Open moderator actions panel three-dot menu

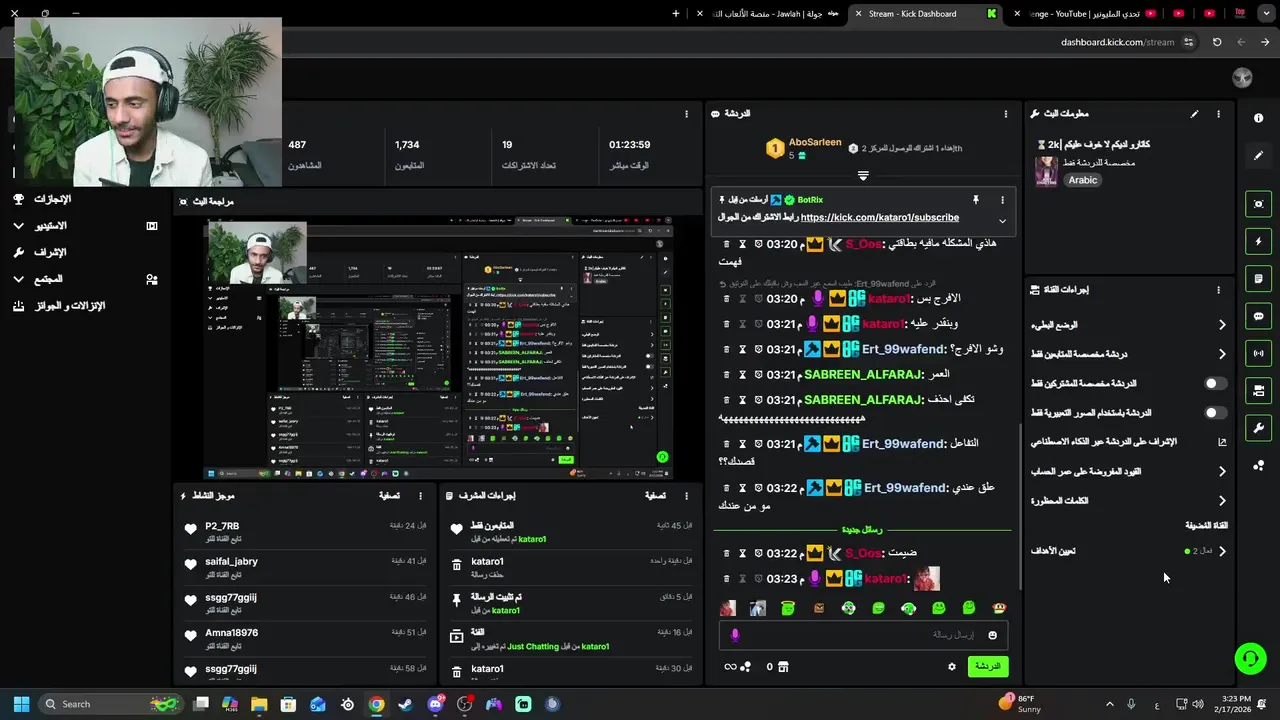pyautogui.click(x=686, y=495)
